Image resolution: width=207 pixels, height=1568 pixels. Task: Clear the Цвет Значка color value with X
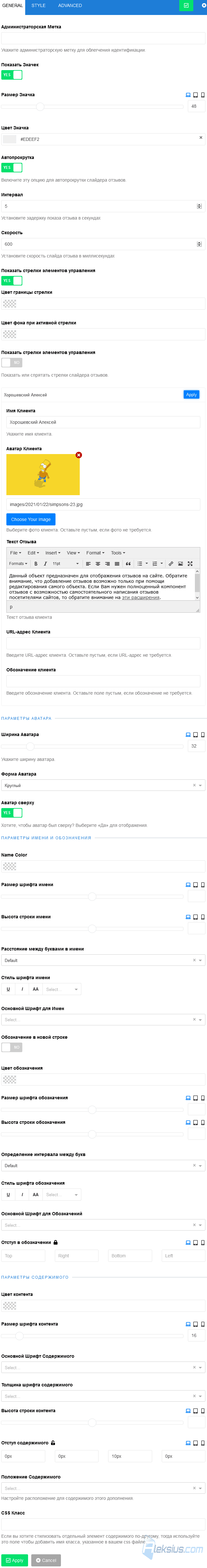[x=201, y=138]
